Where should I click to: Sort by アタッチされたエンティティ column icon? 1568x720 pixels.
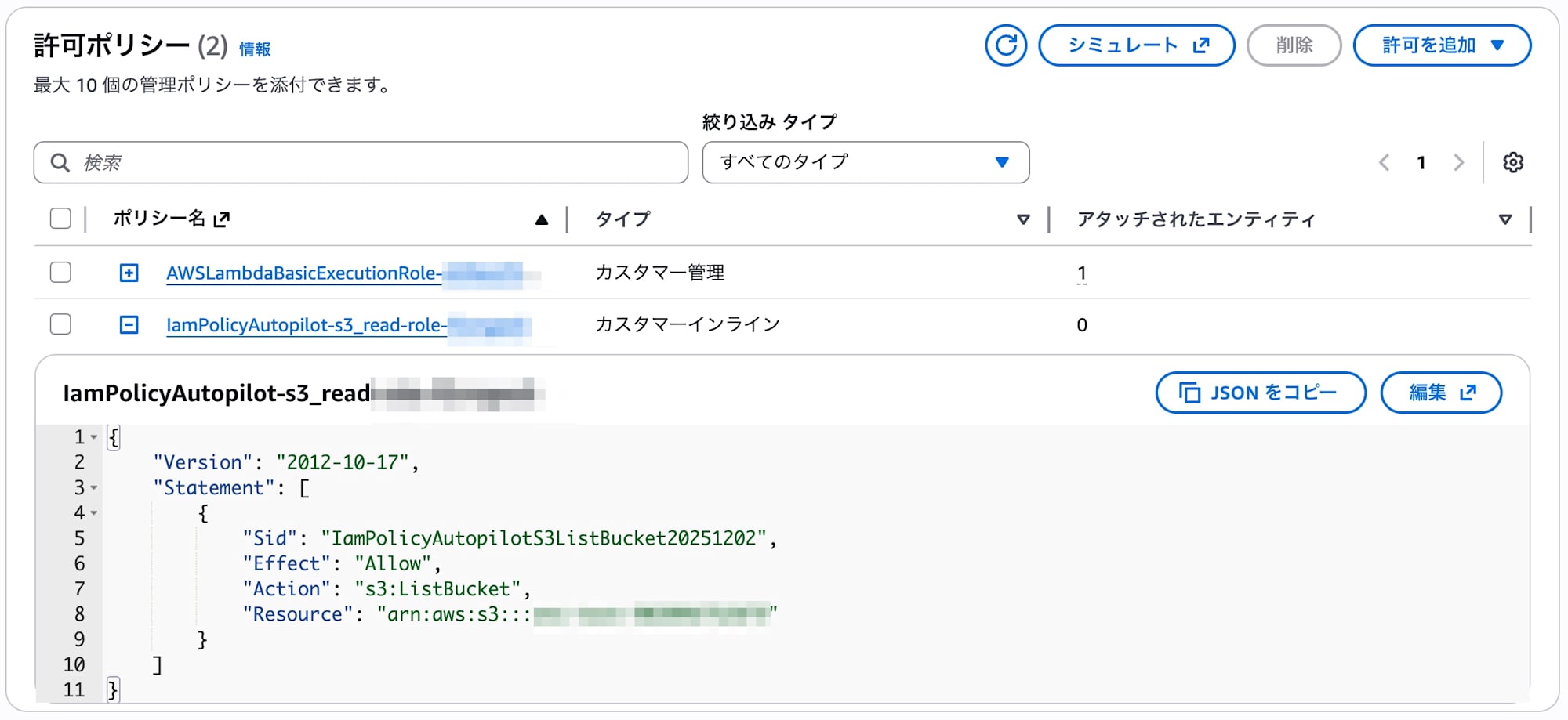[x=1504, y=219]
